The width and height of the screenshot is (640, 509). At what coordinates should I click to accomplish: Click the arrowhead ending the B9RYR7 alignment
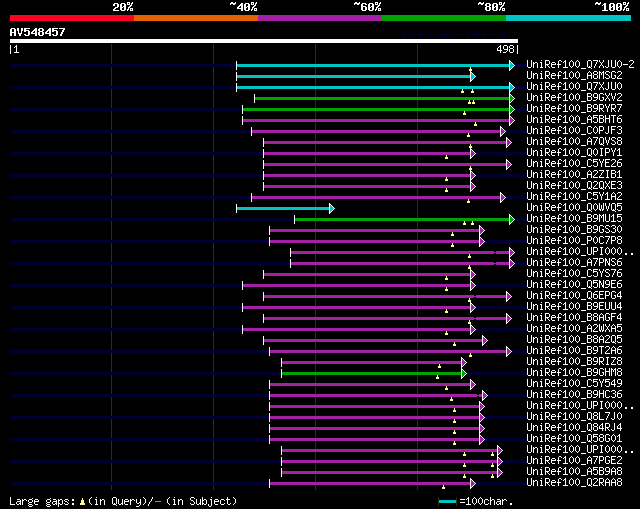point(512,109)
